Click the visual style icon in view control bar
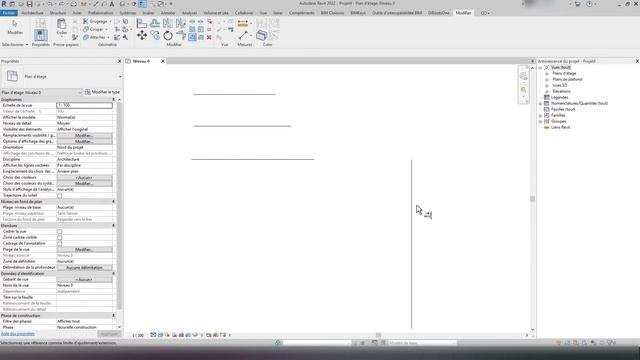 [x=160, y=335]
